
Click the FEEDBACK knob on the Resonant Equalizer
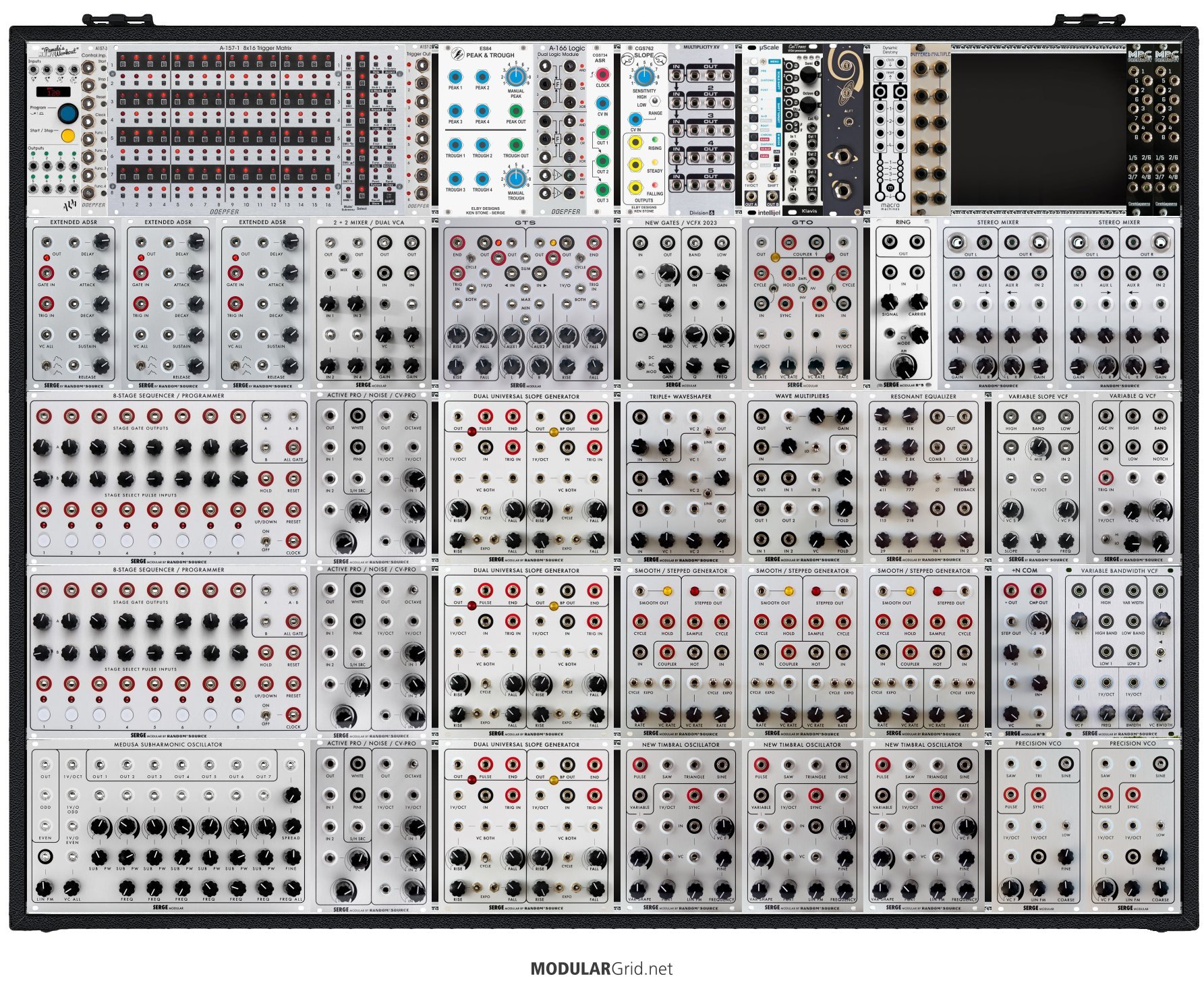(965, 478)
